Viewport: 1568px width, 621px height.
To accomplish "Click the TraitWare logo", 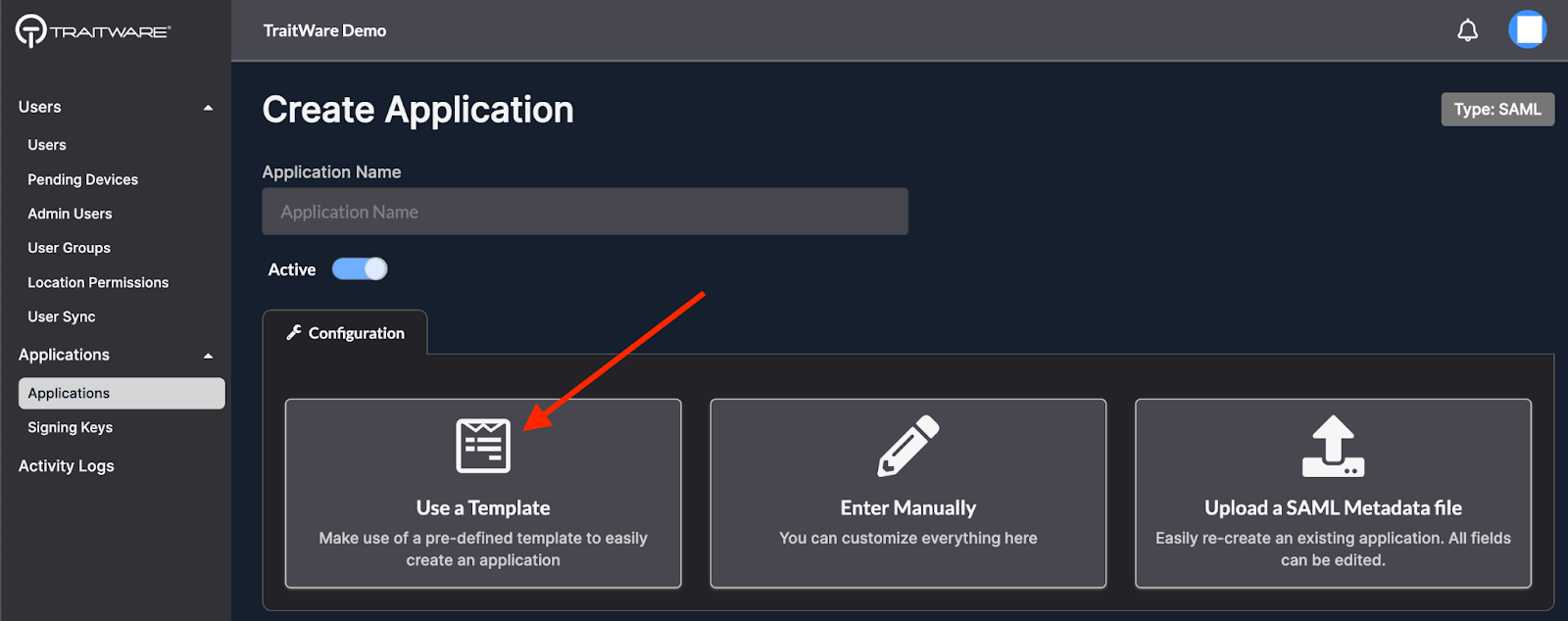I will click(x=93, y=30).
